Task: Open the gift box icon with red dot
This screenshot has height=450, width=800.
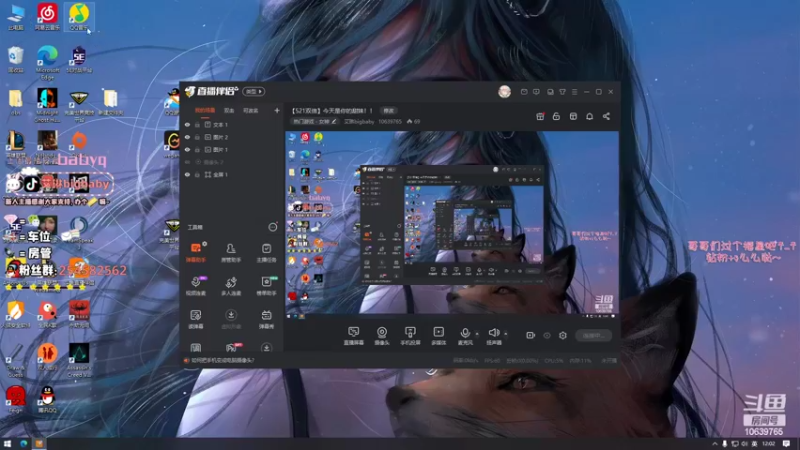Action: [540, 116]
